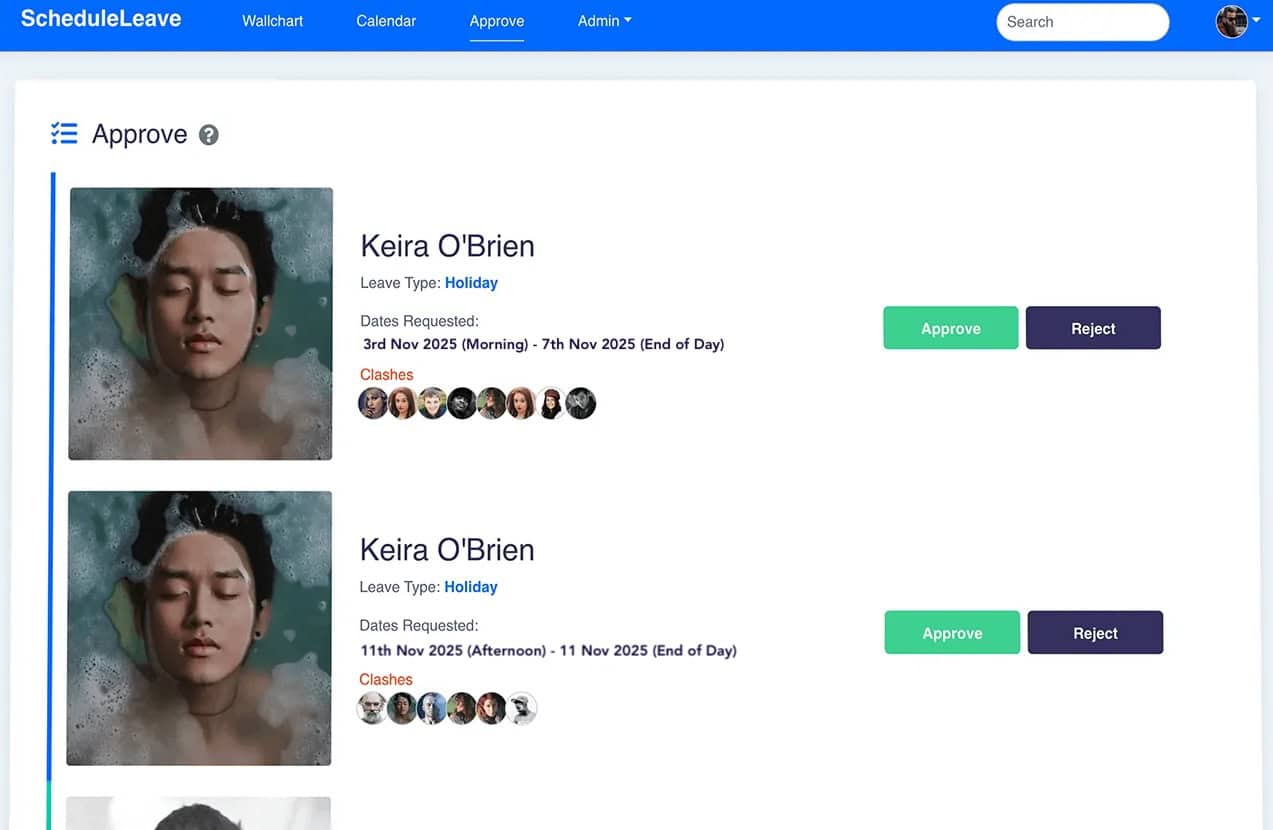Open the user profile avatar menu
1273x830 pixels.
[1232, 21]
